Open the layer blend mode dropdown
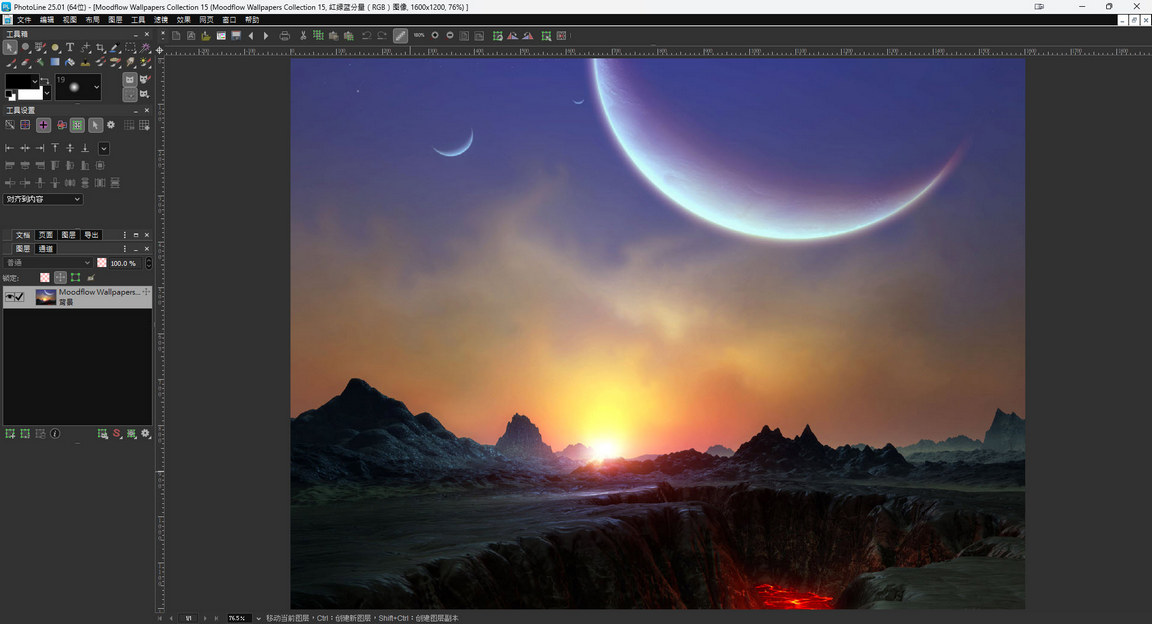The width and height of the screenshot is (1152, 624). (48, 263)
